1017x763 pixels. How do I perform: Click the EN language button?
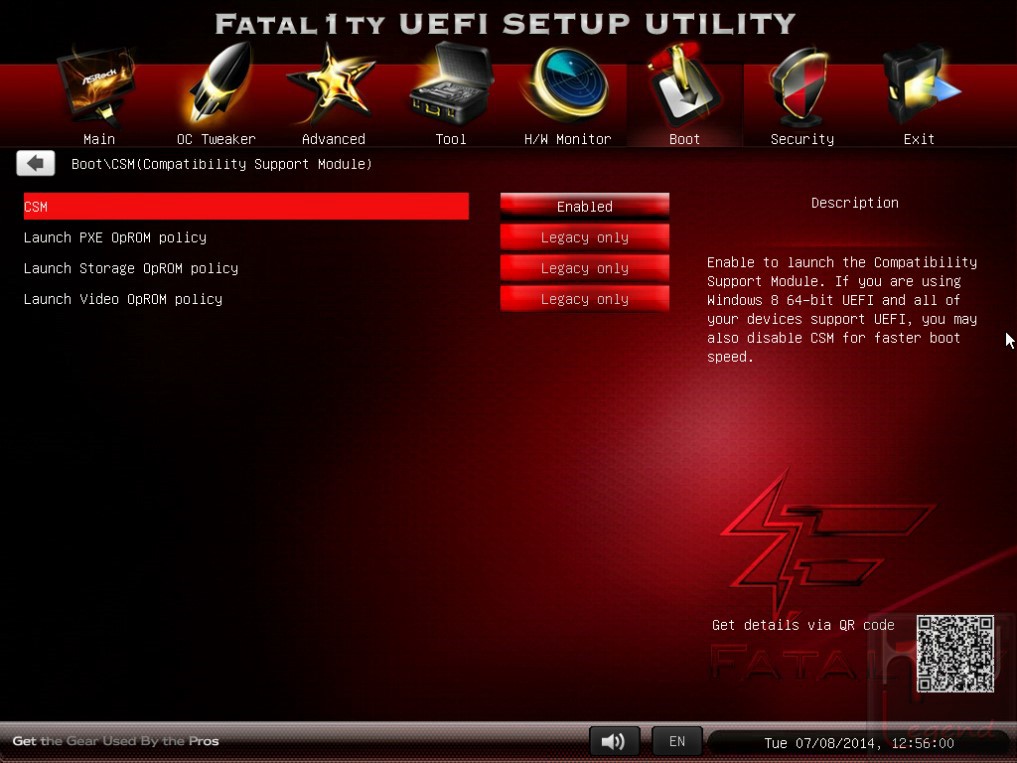(676, 741)
